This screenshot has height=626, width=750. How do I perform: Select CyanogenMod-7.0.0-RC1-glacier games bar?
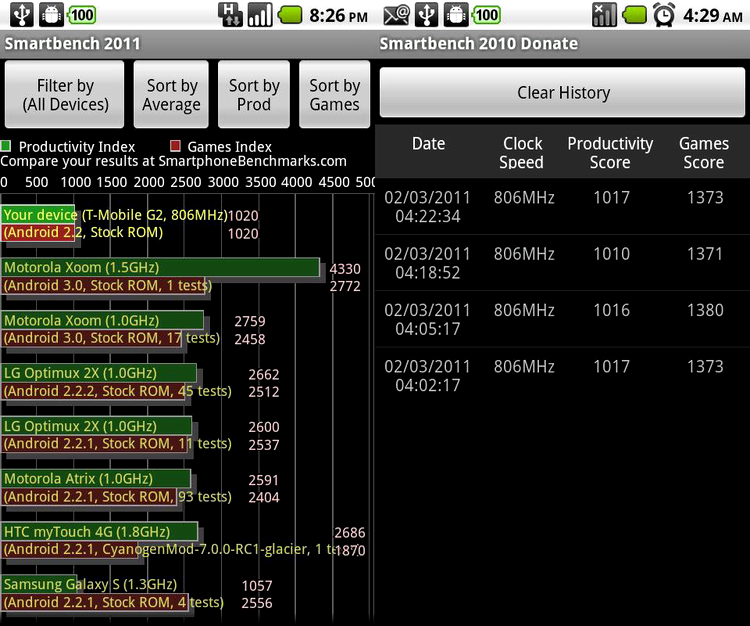tap(70, 549)
